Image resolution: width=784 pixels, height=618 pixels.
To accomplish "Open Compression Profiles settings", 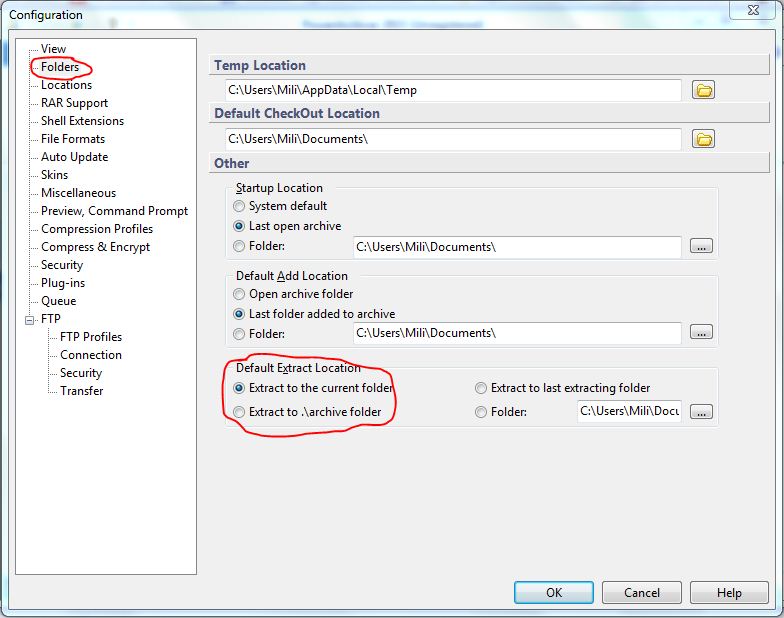I will pos(97,229).
